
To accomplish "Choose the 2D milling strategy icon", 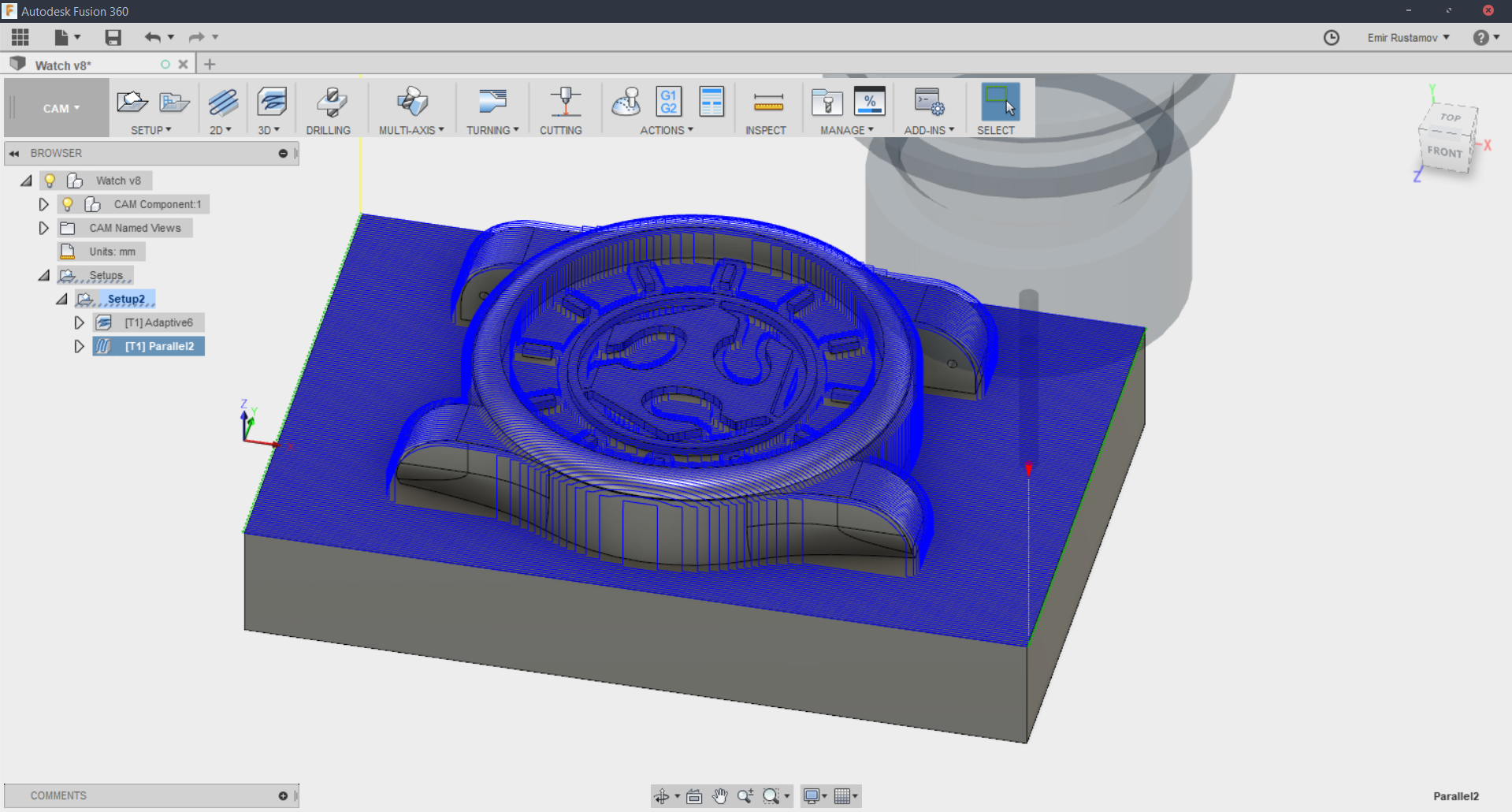I will pos(223,102).
